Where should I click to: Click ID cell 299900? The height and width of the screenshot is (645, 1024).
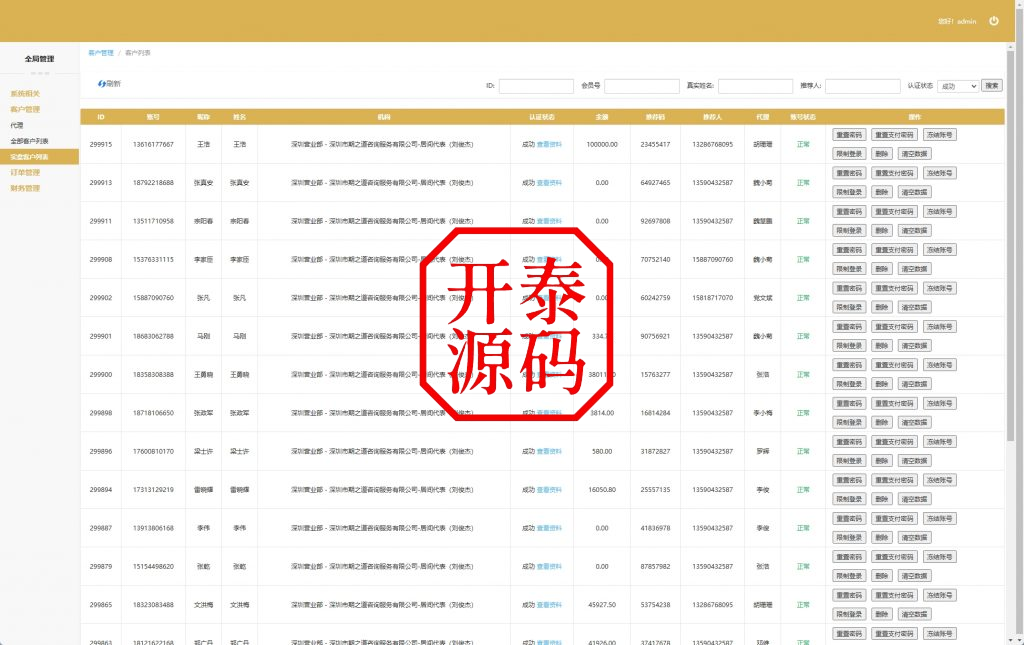point(101,375)
